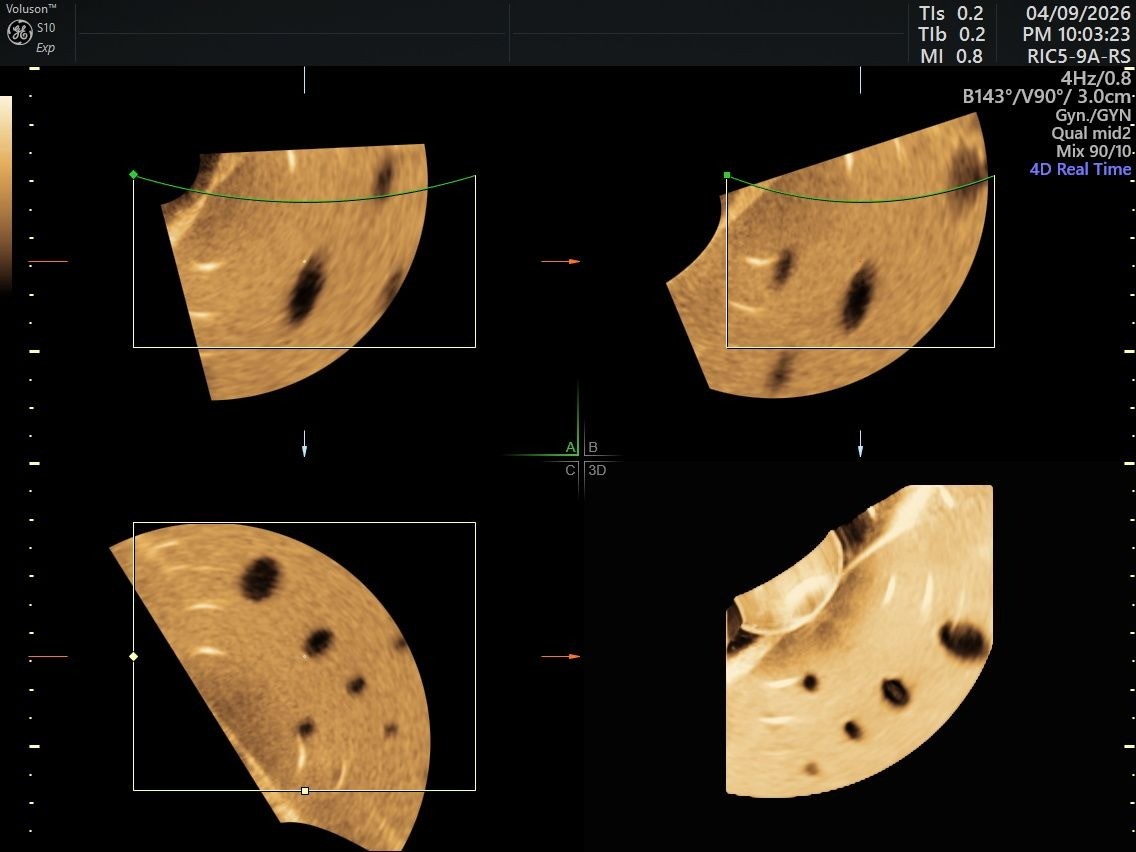Viewport: 1136px width, 852px height.
Task: Click the "TIb 0.2" thermal index reading
Action: click(952, 34)
